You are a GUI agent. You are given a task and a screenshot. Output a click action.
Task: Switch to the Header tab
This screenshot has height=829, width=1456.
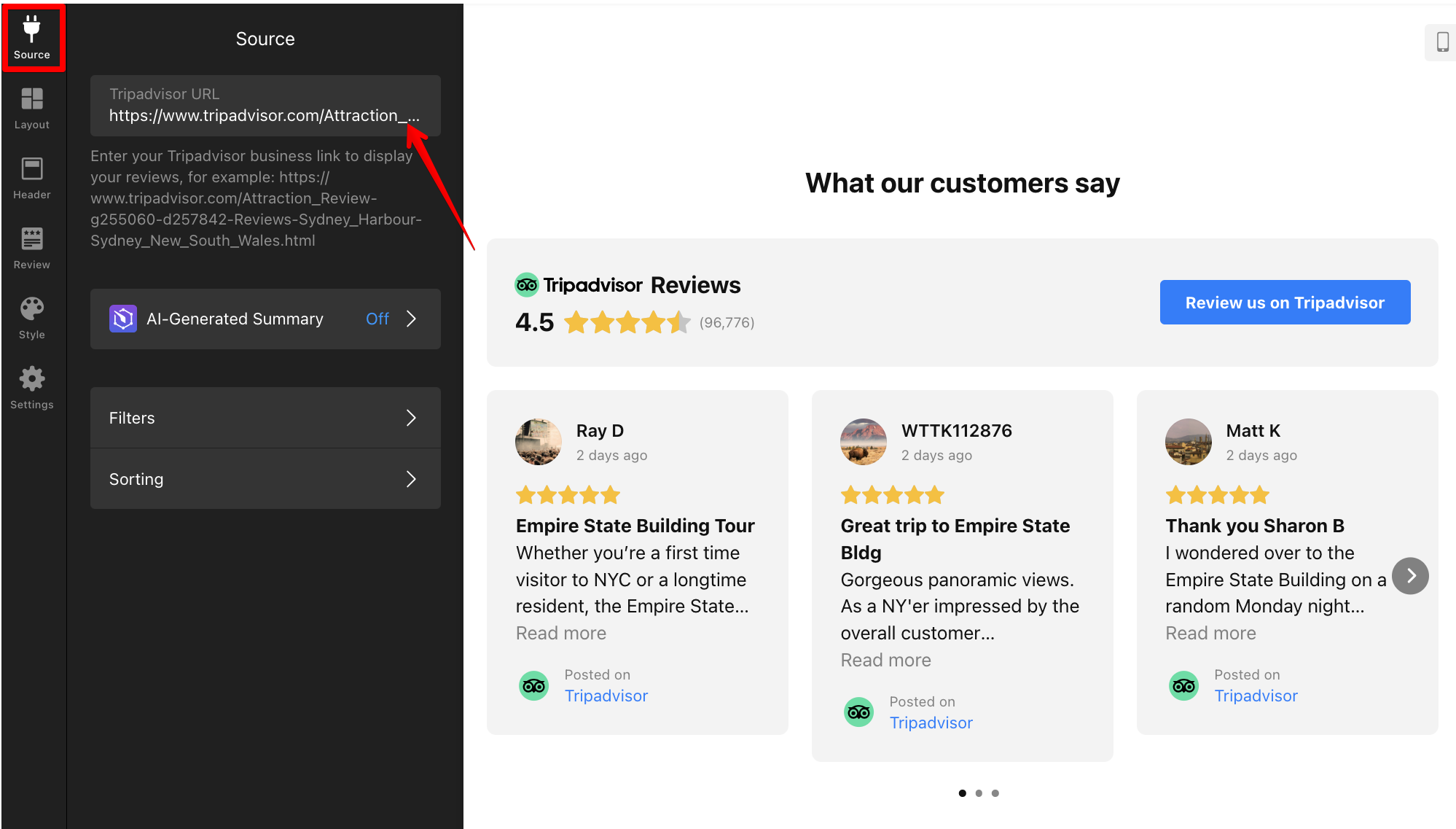[x=32, y=178]
